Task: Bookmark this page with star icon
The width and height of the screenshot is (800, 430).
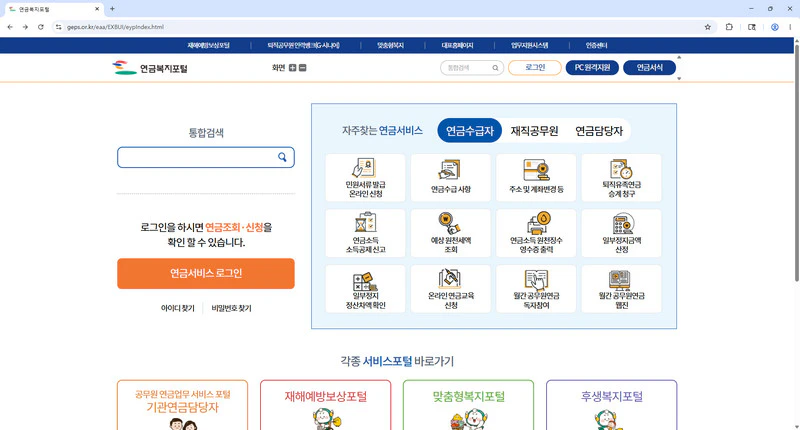Action: click(708, 27)
